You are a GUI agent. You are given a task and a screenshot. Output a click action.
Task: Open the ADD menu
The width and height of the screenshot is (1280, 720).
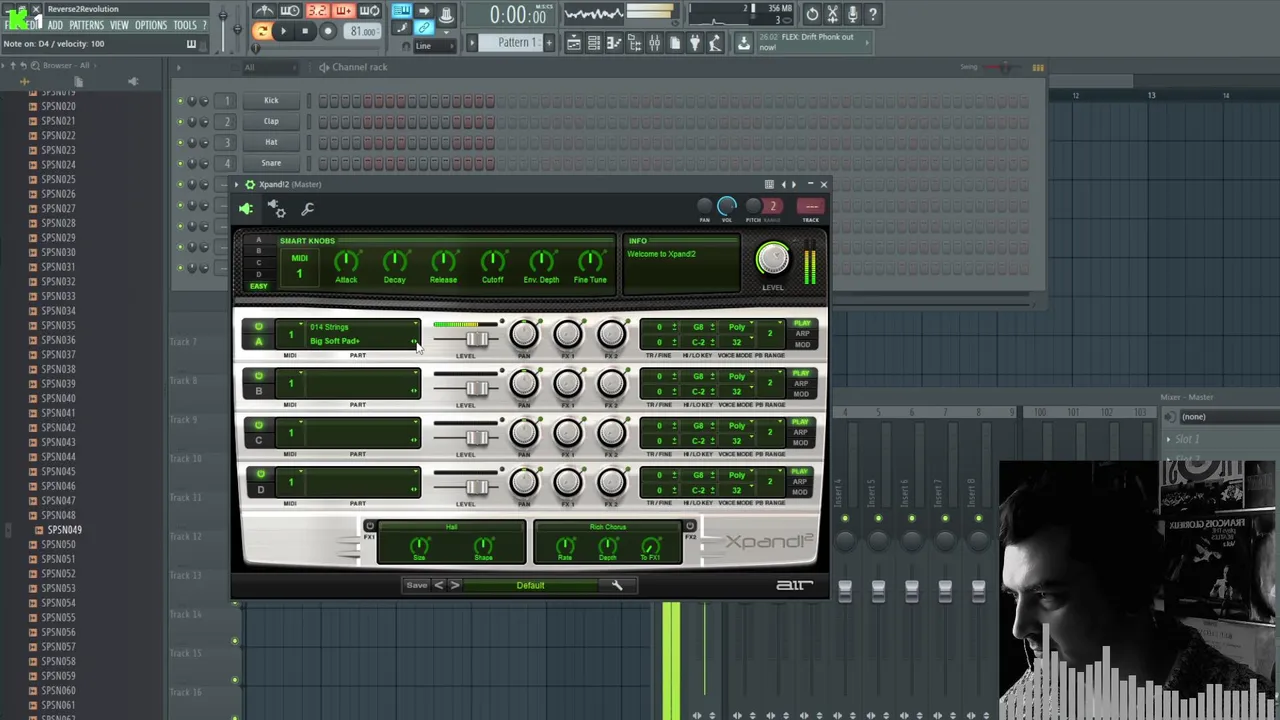(x=55, y=25)
